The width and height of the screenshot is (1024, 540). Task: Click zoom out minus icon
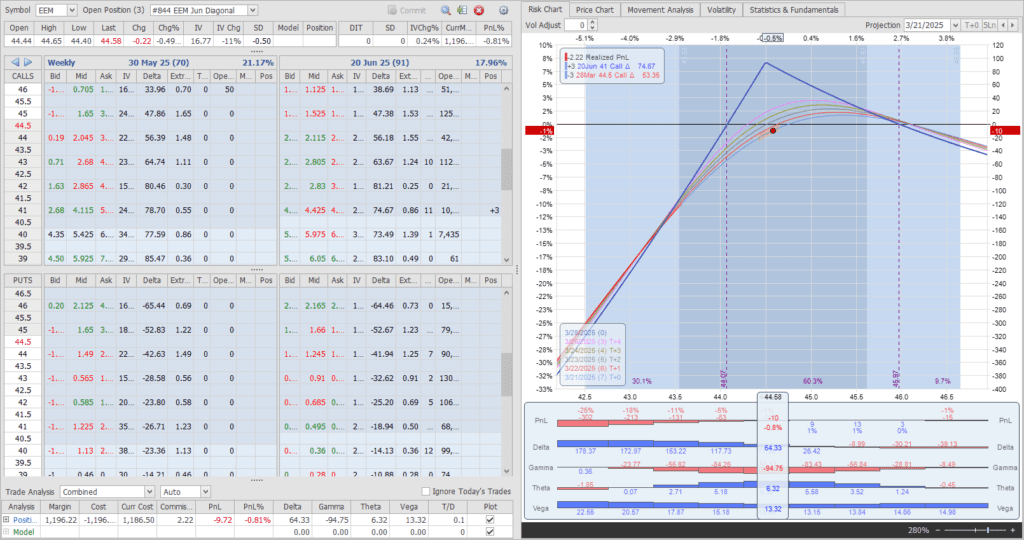[x=937, y=530]
